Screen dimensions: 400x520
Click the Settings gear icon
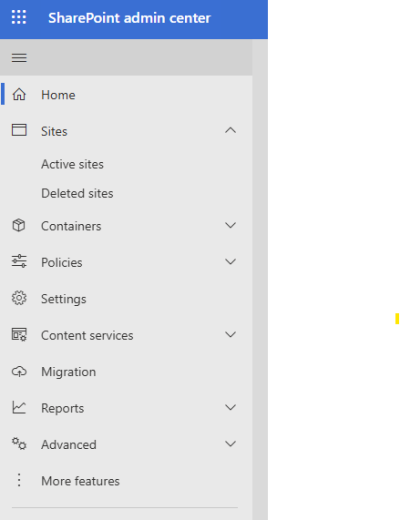[x=19, y=298]
